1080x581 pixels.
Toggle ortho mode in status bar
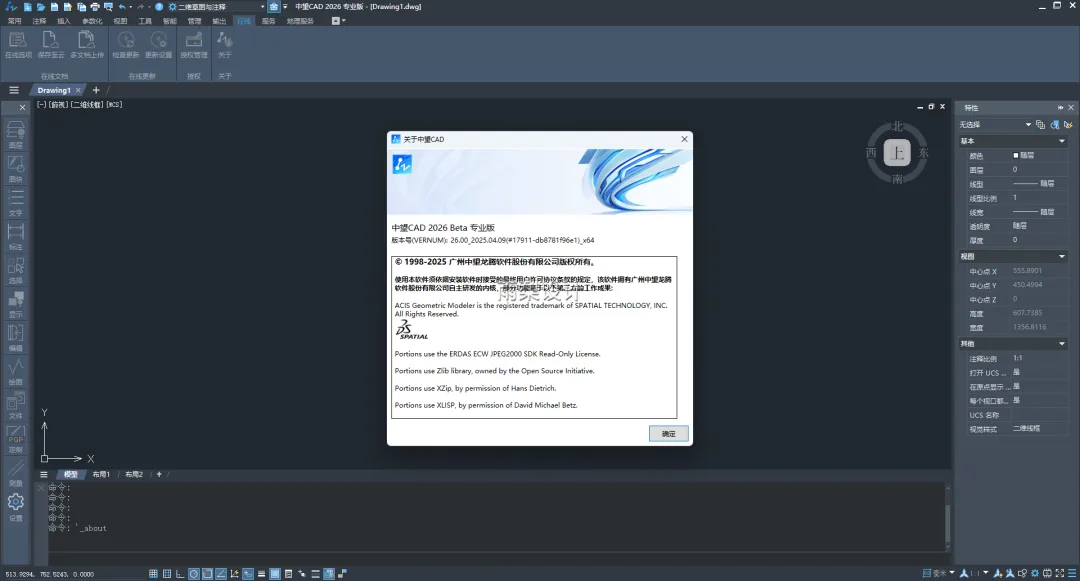(180, 573)
